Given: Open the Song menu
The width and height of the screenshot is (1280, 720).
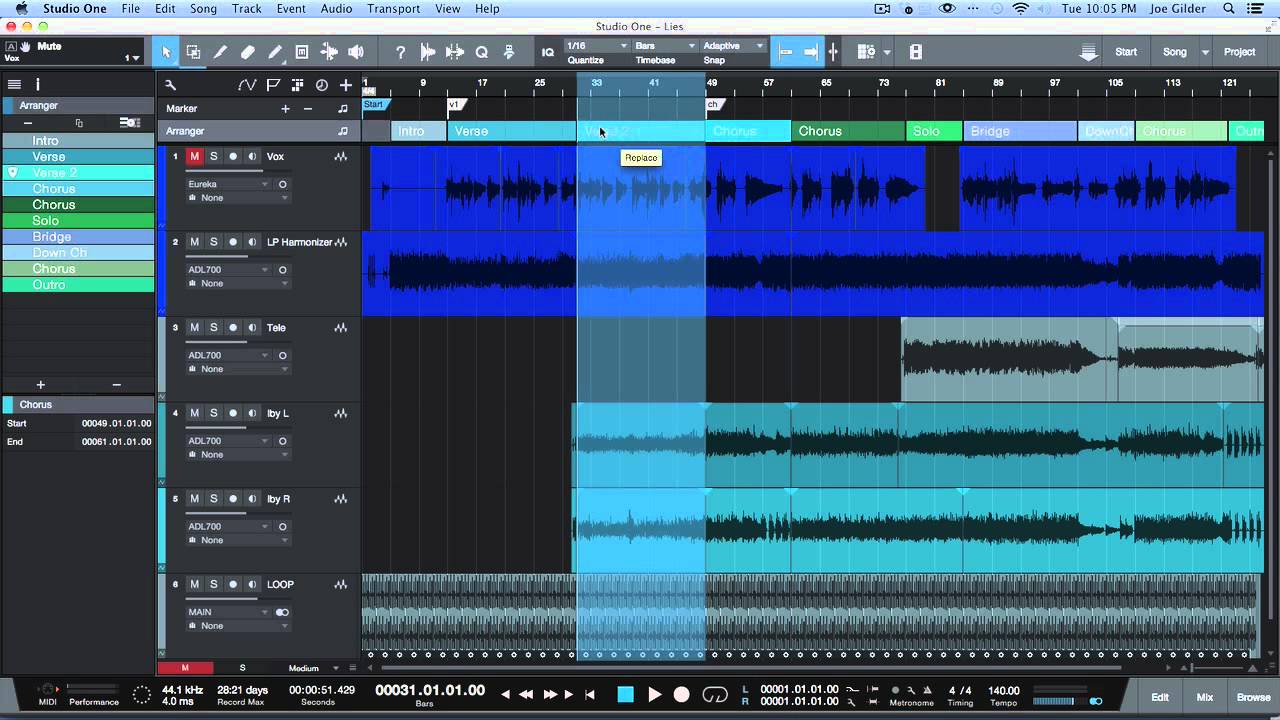Looking at the screenshot, I should coord(203,8).
